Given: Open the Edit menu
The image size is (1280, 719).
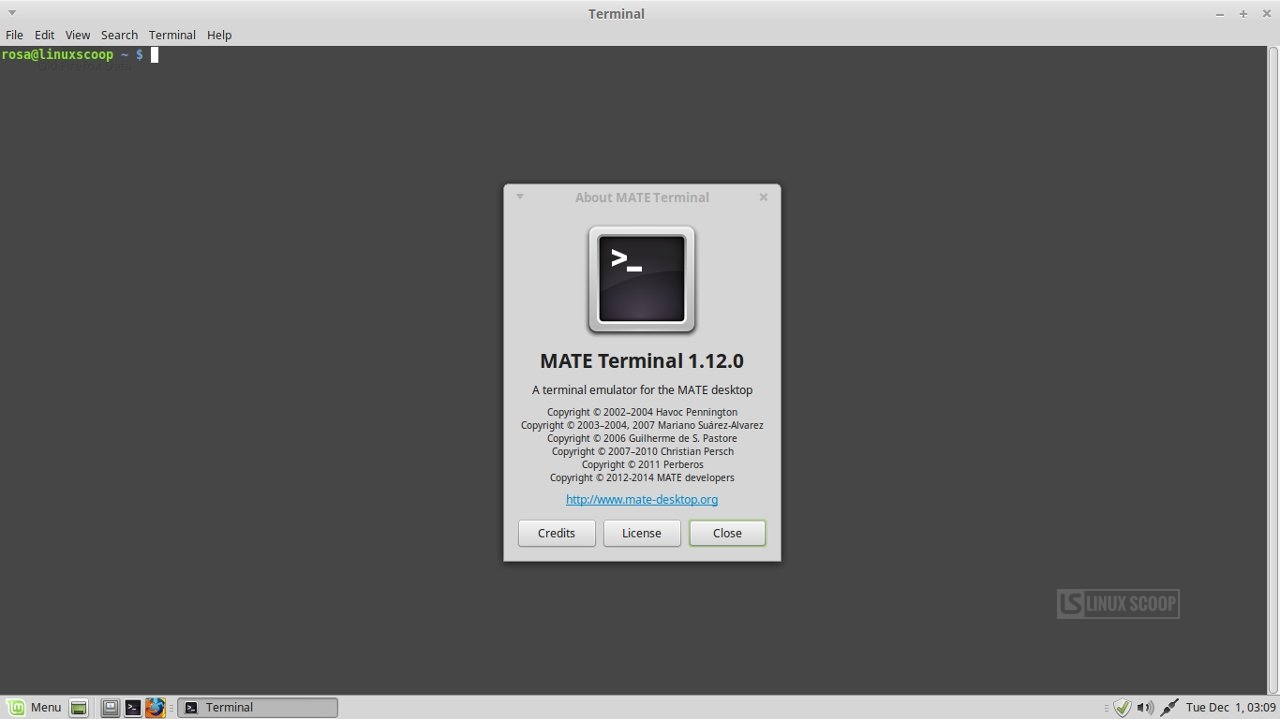Looking at the screenshot, I should click(x=45, y=35).
